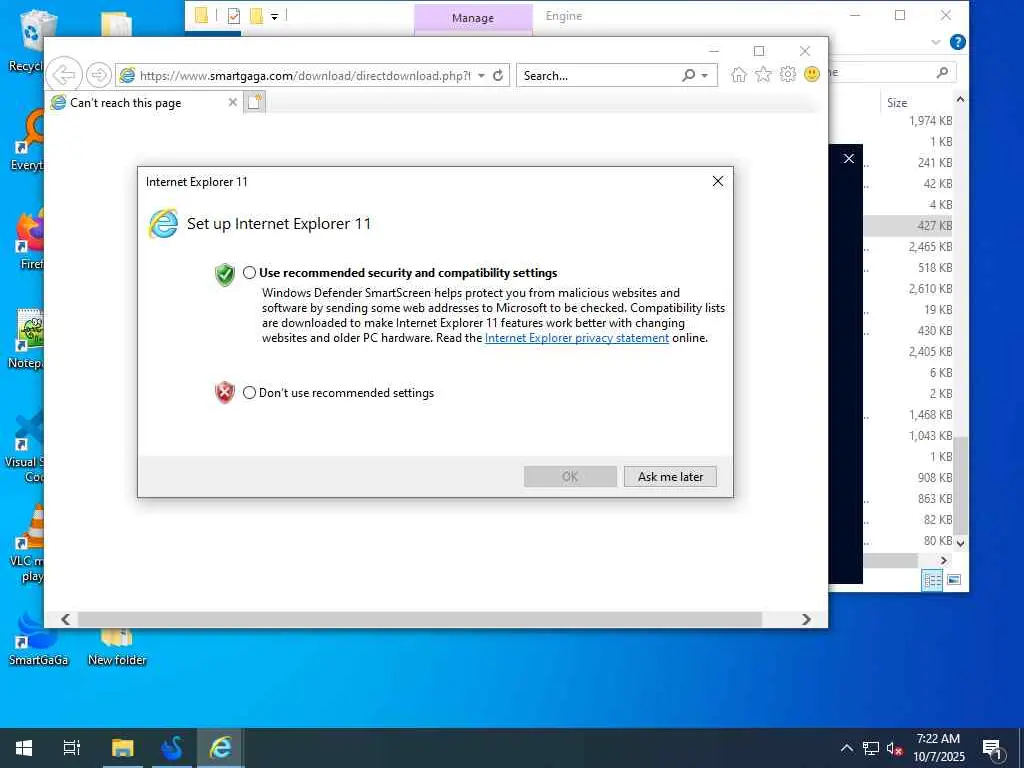Select the Firefox desktop shortcut
The width and height of the screenshot is (1024, 768).
[29, 238]
